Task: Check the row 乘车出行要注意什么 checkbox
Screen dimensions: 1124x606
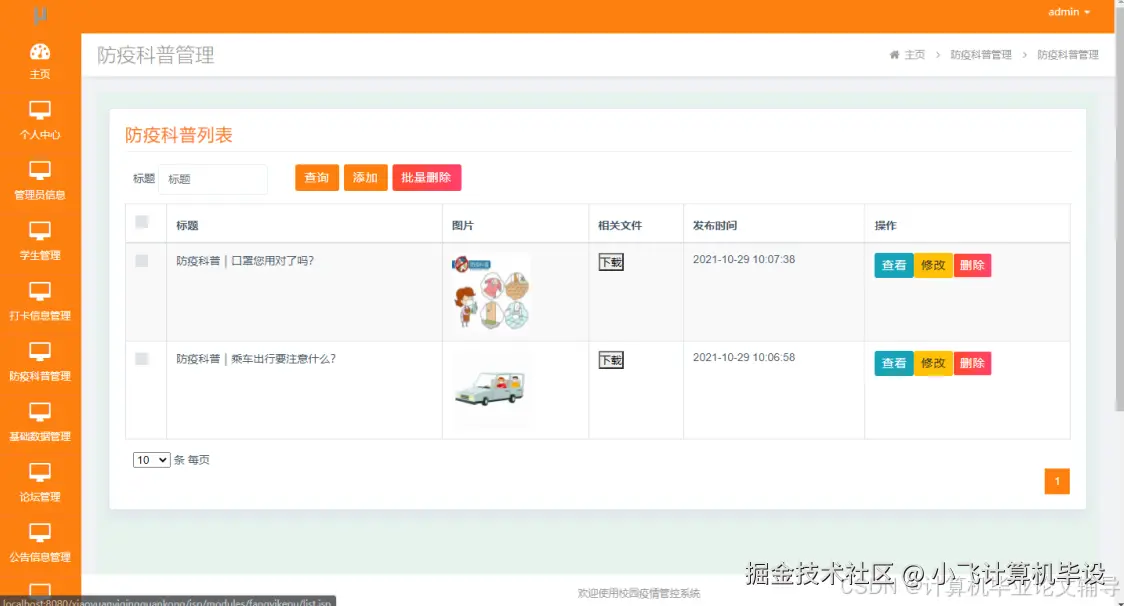Action: [142, 359]
